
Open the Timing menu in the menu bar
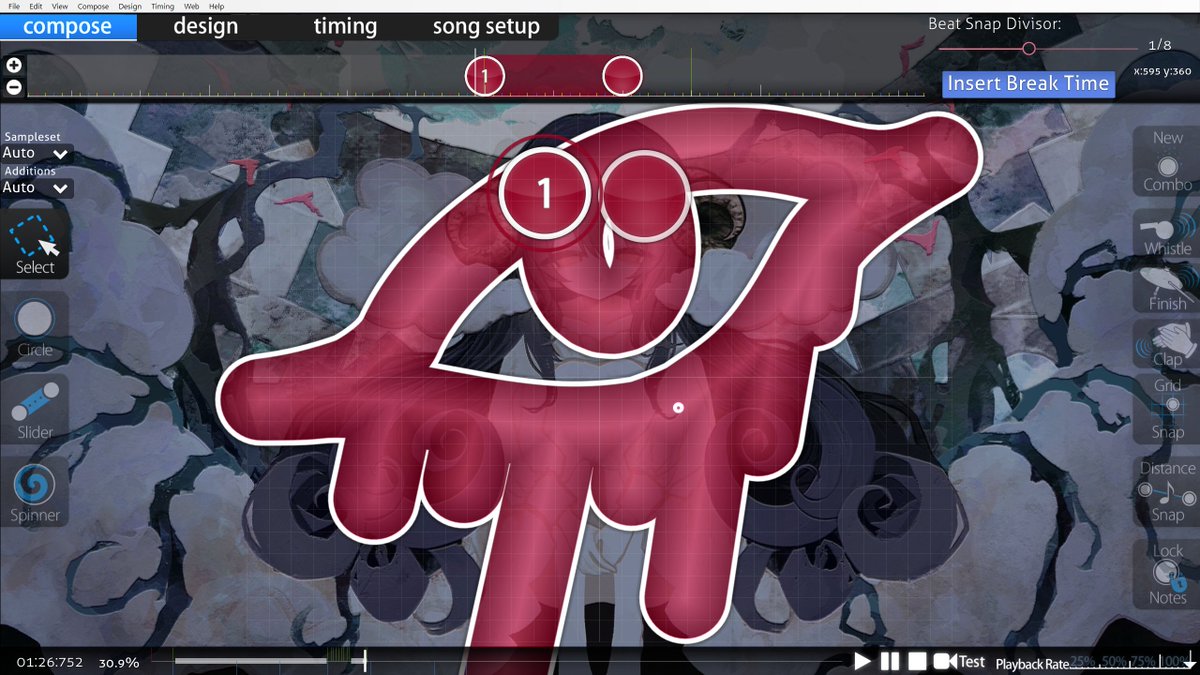(x=163, y=6)
